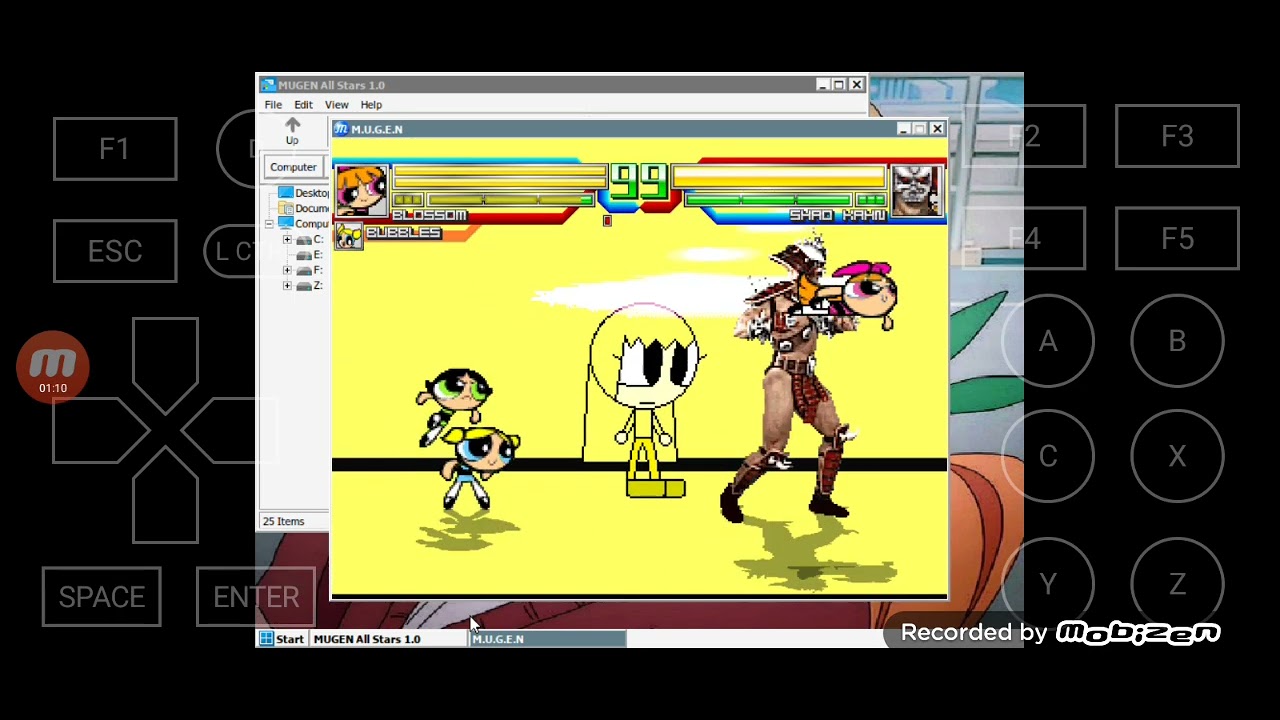This screenshot has width=1280, height=720.
Task: Minimize the M.U.G.E.N game window
Action: 903,129
